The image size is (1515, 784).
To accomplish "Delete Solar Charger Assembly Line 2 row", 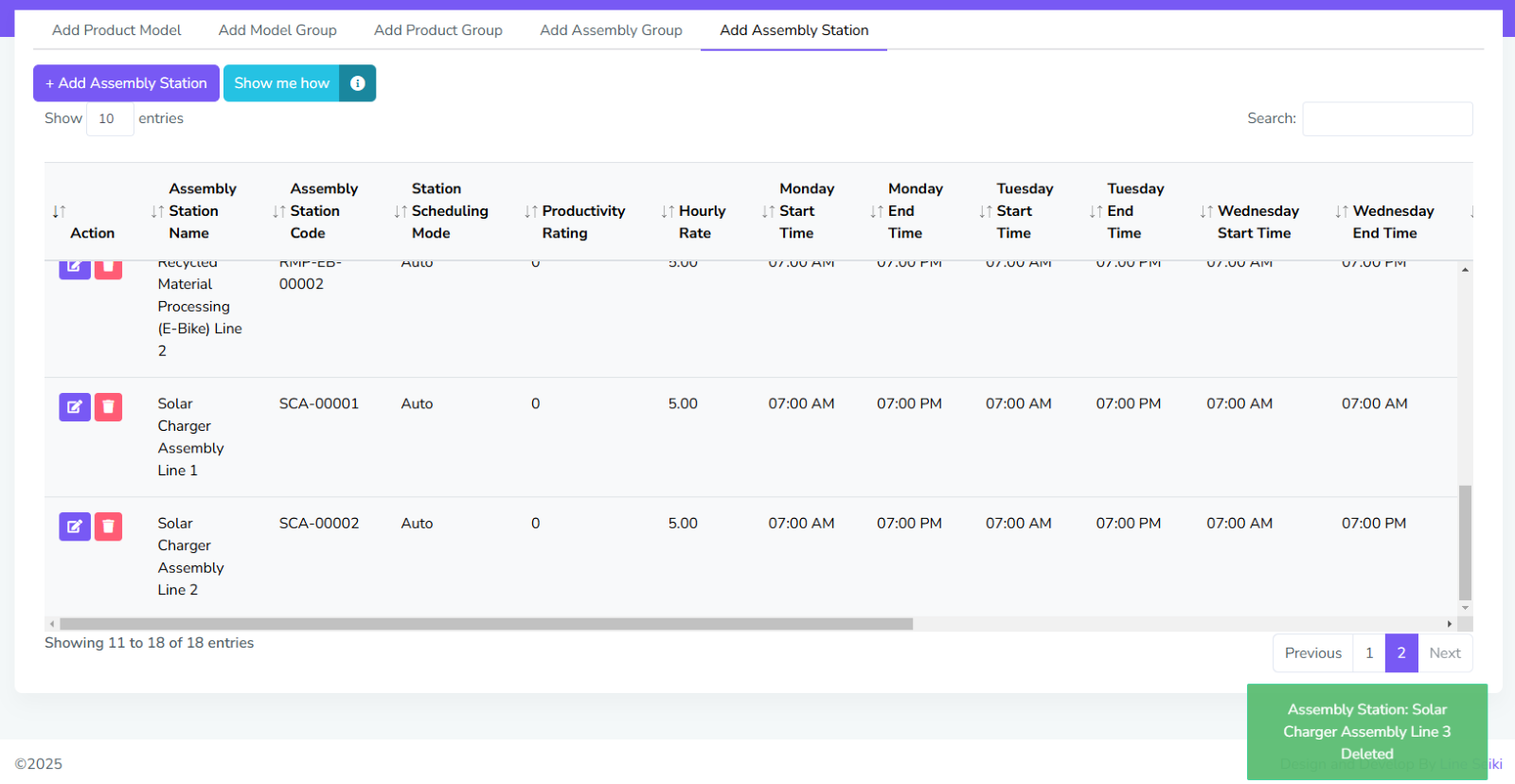I will [x=109, y=526].
